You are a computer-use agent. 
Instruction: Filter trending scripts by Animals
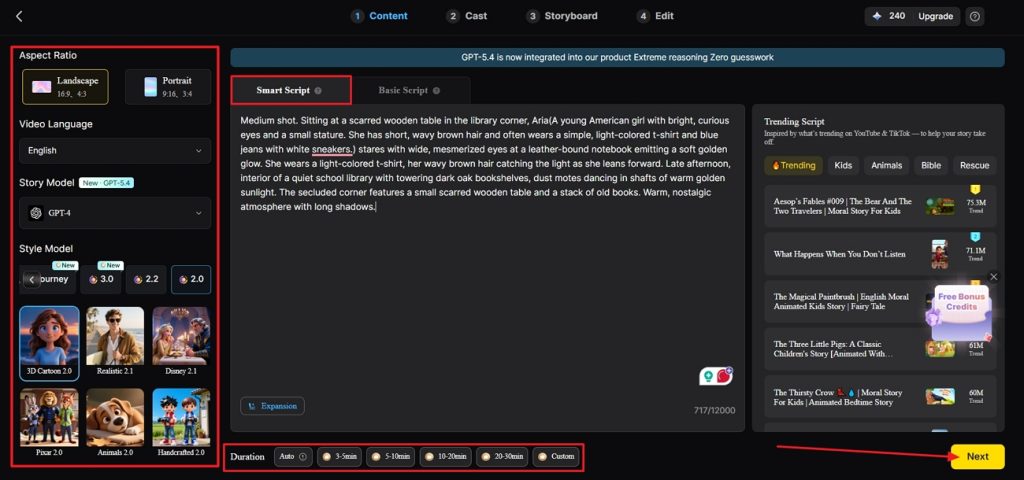(x=886, y=166)
